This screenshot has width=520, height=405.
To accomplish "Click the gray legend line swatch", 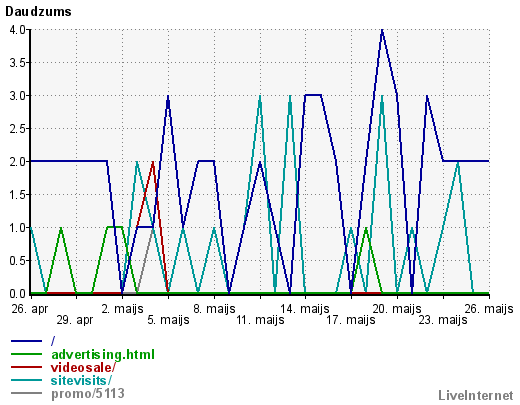I will [x=26, y=393].
